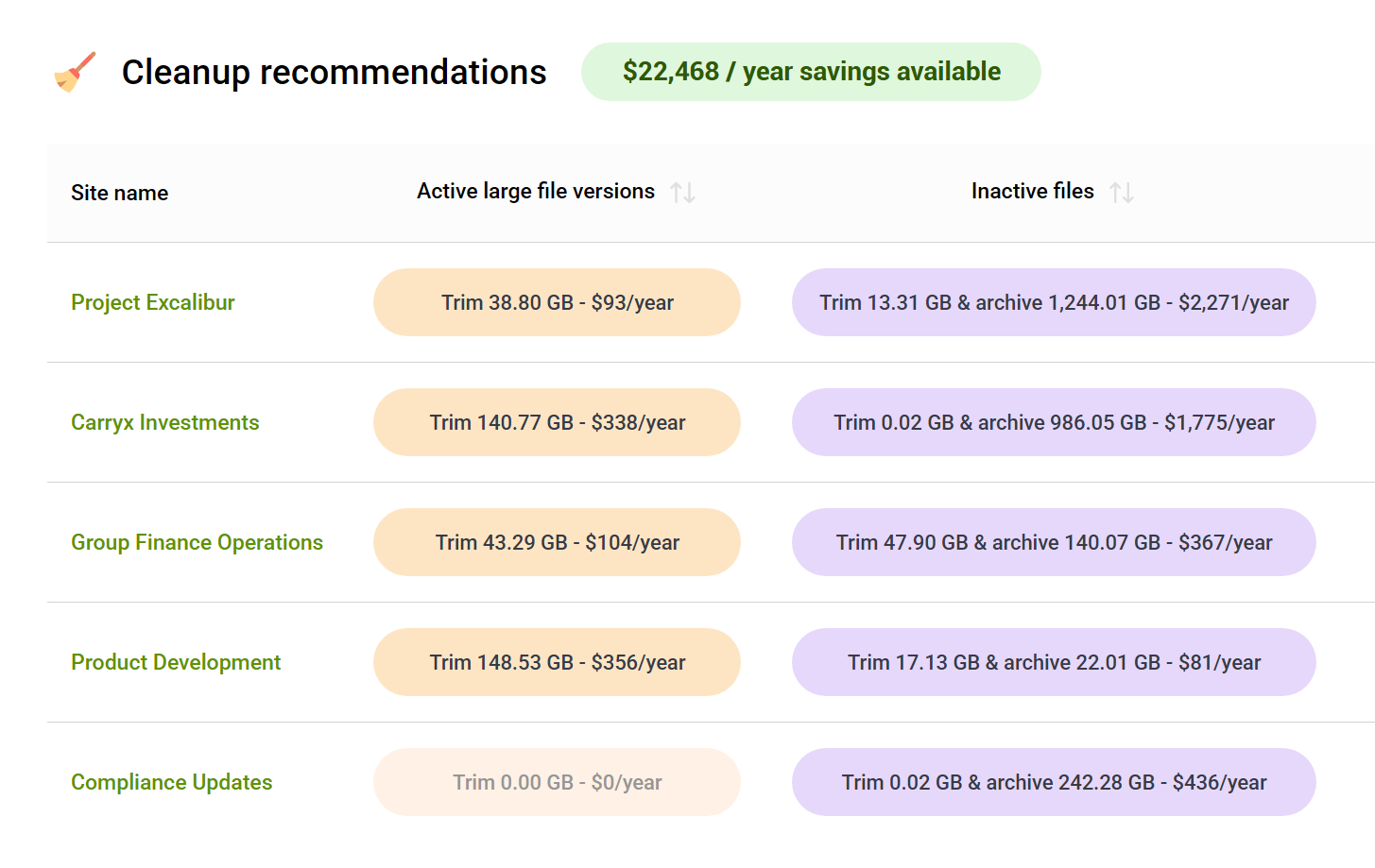Click Trim 140.77 GB - $338/year button
Image resolution: width=1375 pixels, height=868 pixels.
[557, 422]
